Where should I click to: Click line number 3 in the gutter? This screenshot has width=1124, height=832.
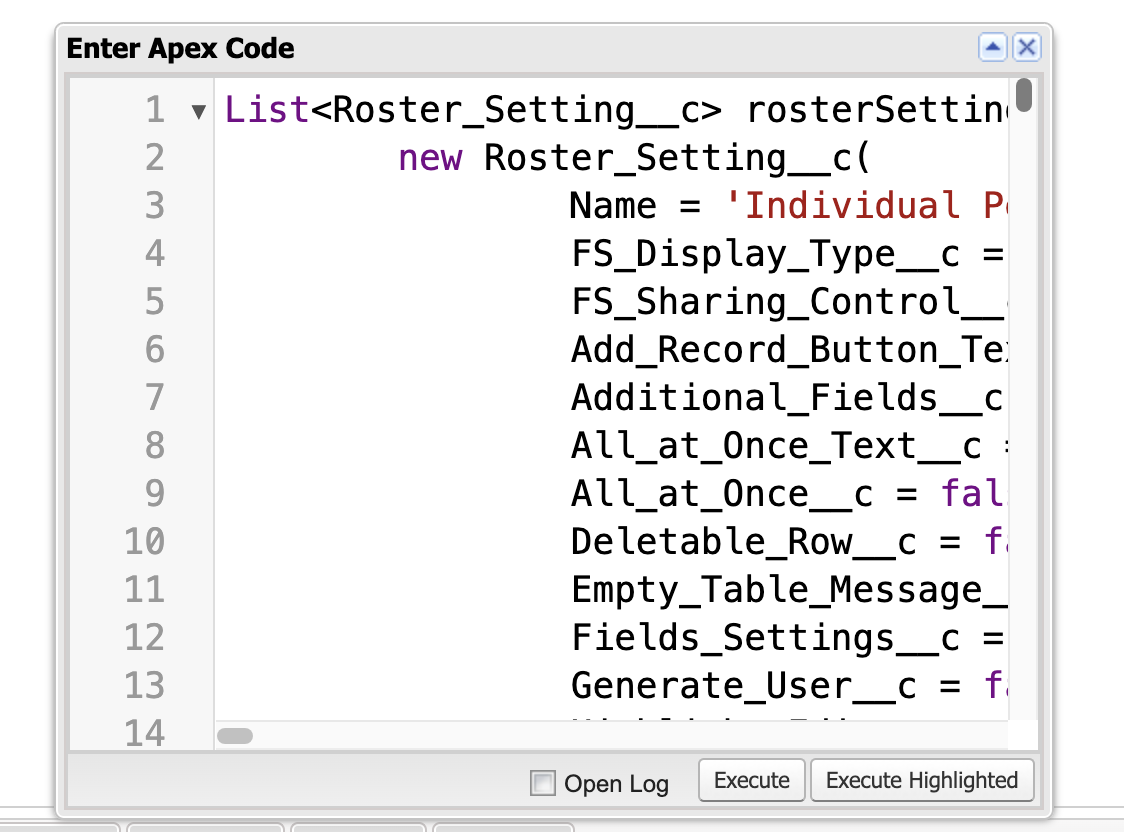155,206
